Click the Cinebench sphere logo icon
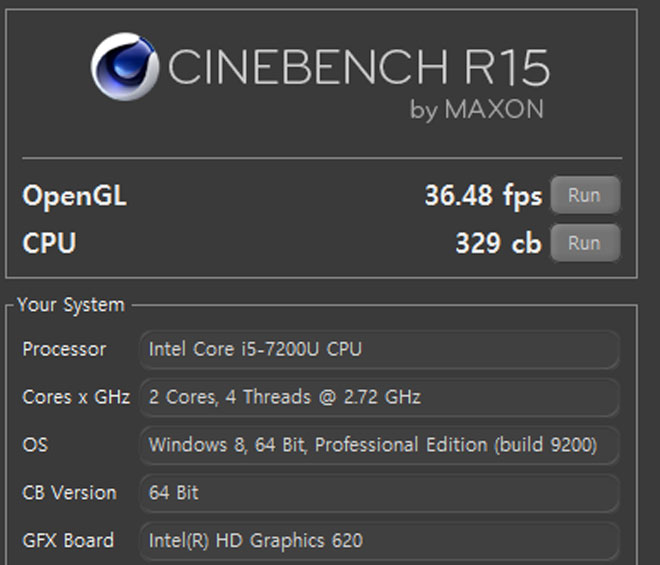The image size is (660, 565). tap(125, 67)
